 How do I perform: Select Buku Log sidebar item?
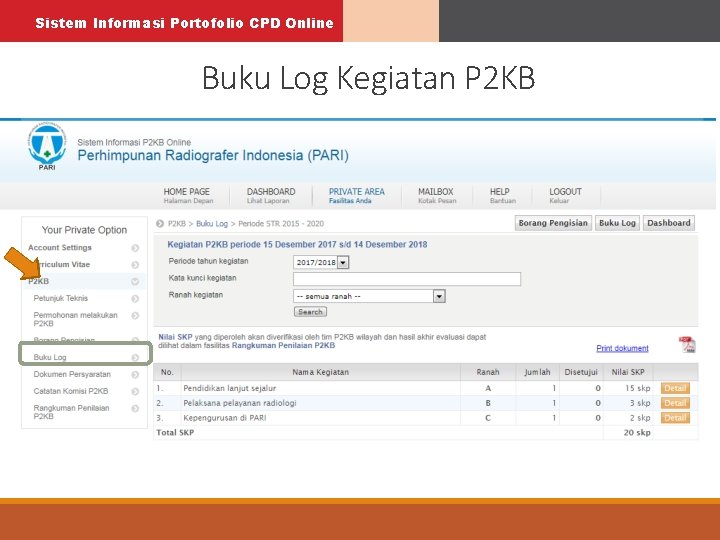[50, 357]
